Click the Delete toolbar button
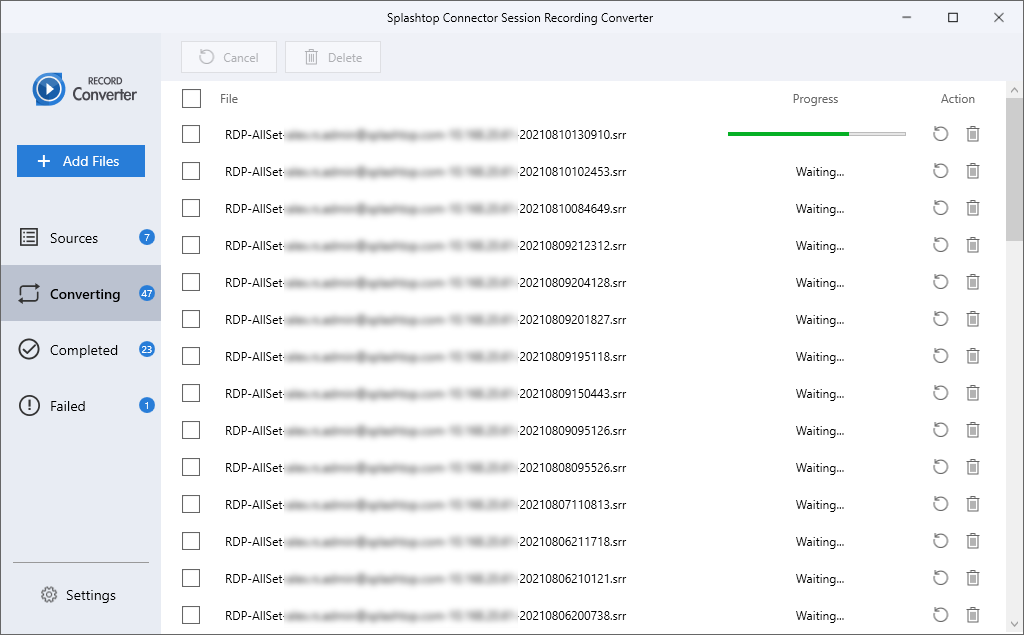This screenshot has height=635, width=1024. click(333, 57)
